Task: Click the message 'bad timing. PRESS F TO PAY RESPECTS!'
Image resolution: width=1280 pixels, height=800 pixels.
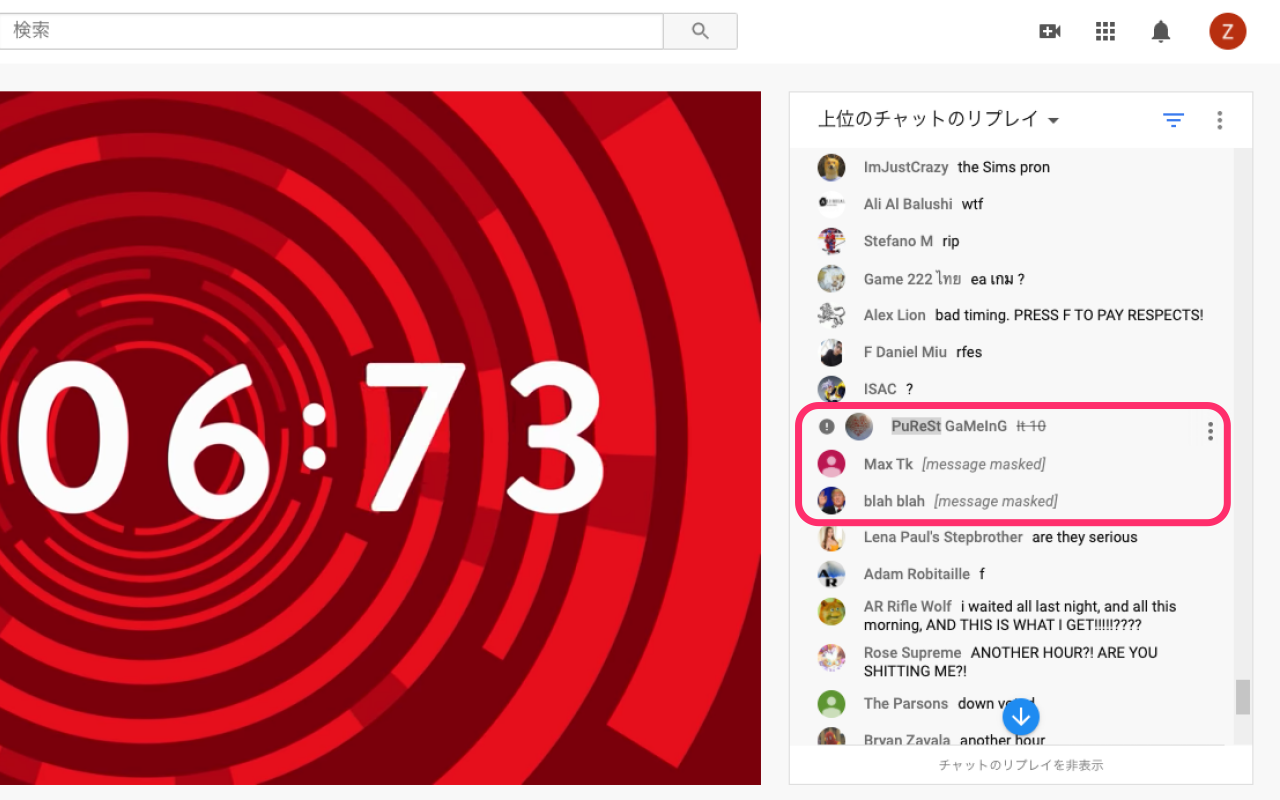Action: [x=1069, y=315]
